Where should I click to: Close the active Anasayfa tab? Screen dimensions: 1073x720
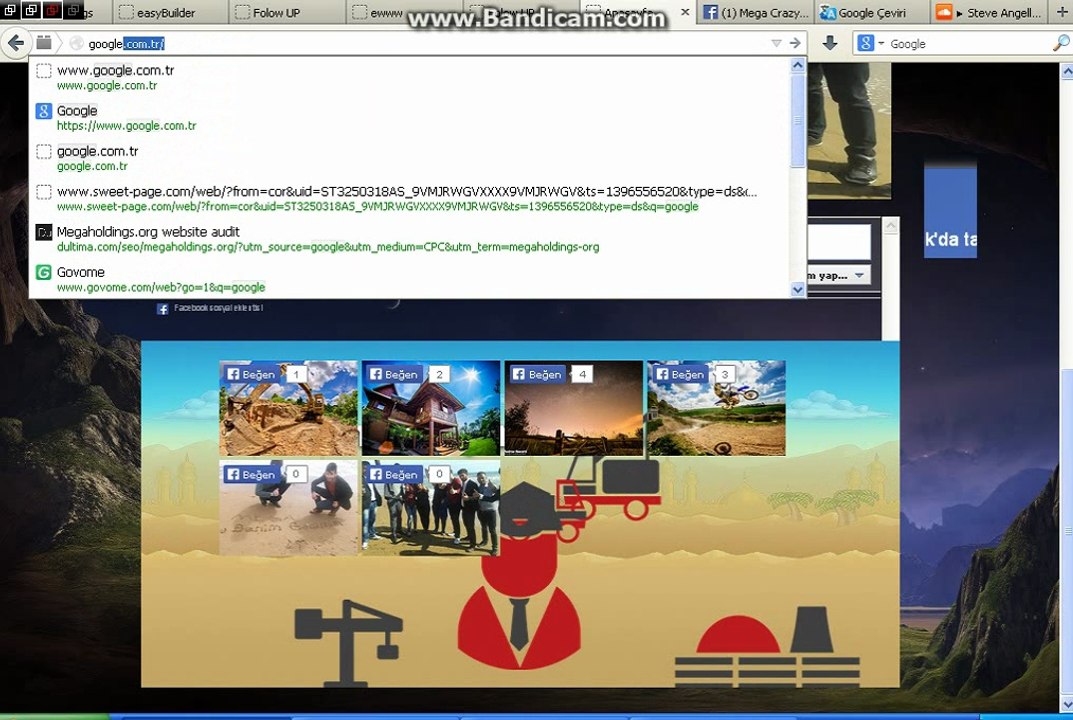(x=685, y=12)
